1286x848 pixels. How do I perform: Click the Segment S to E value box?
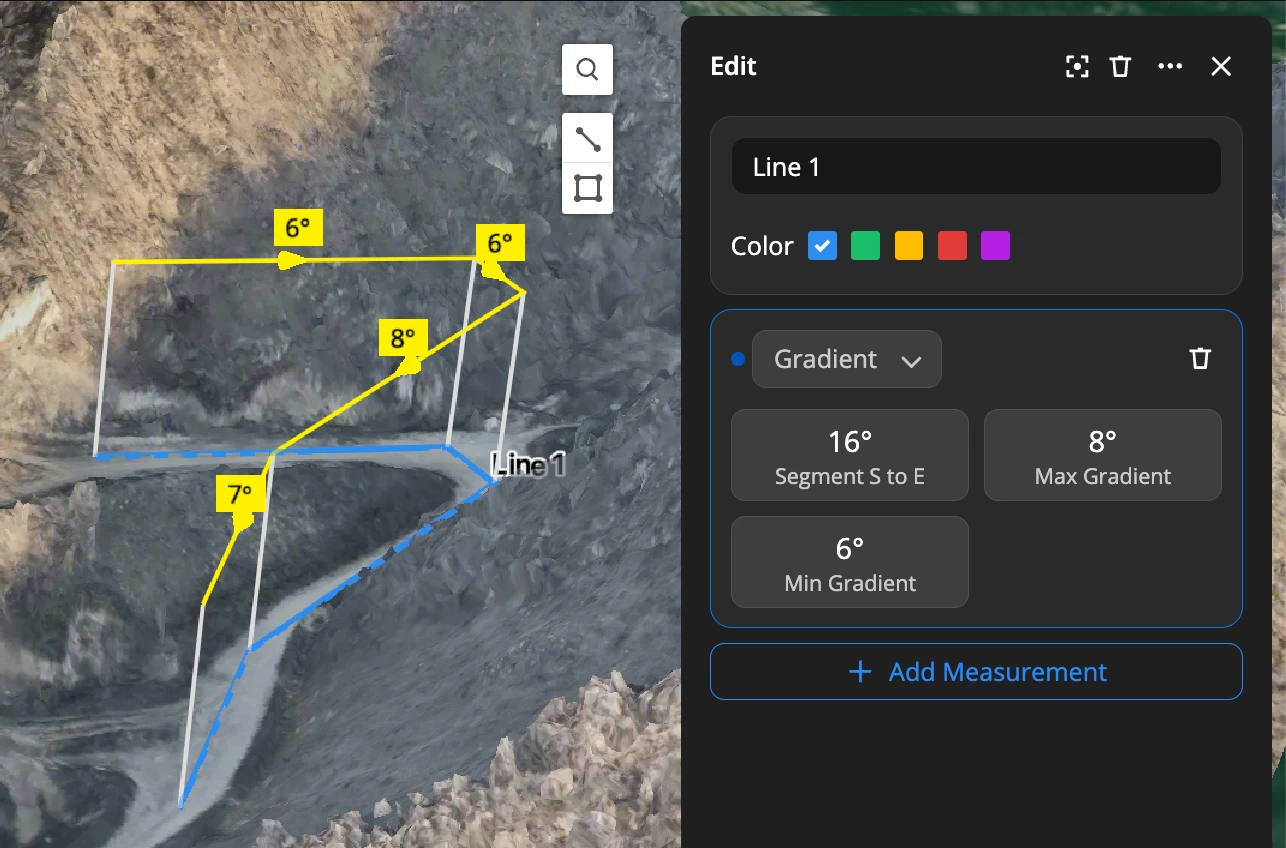849,455
